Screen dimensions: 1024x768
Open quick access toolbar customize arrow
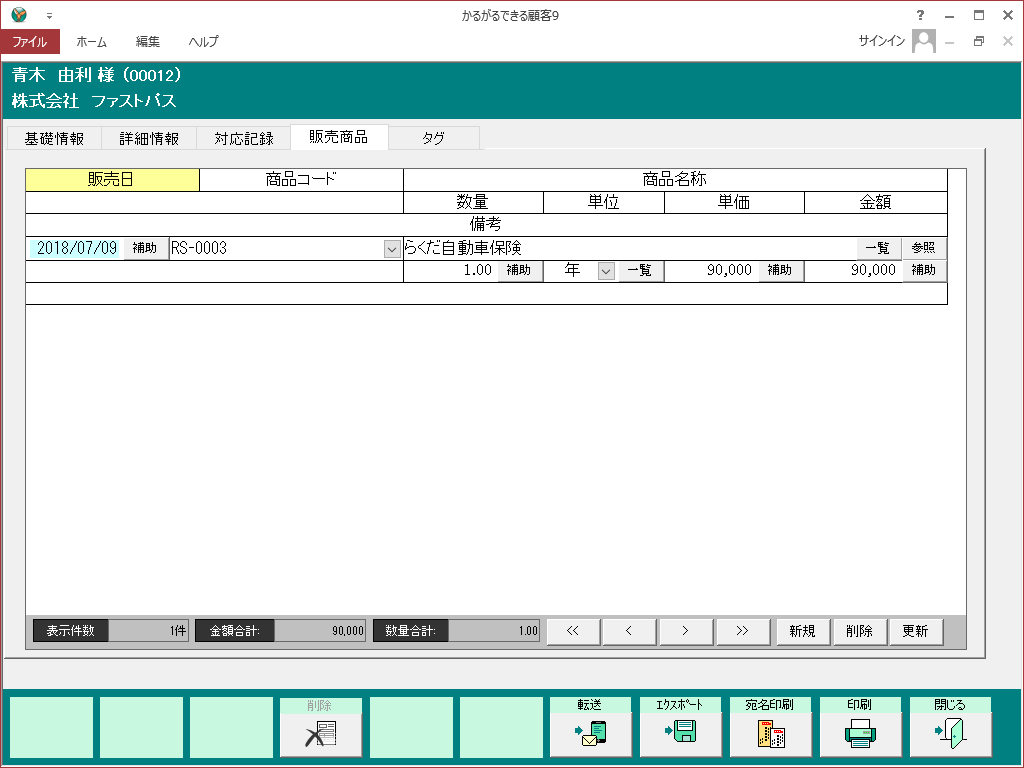(49, 16)
